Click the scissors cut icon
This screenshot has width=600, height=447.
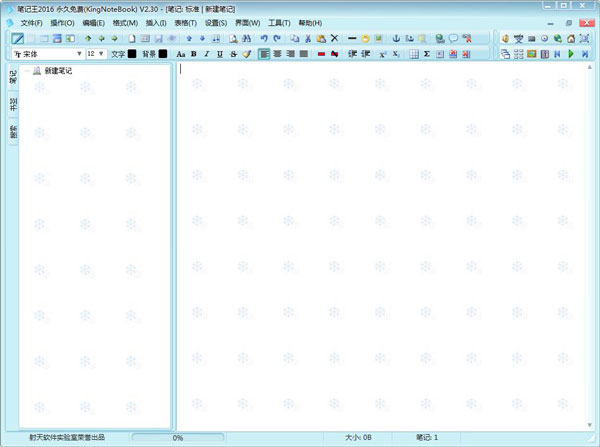pos(308,38)
